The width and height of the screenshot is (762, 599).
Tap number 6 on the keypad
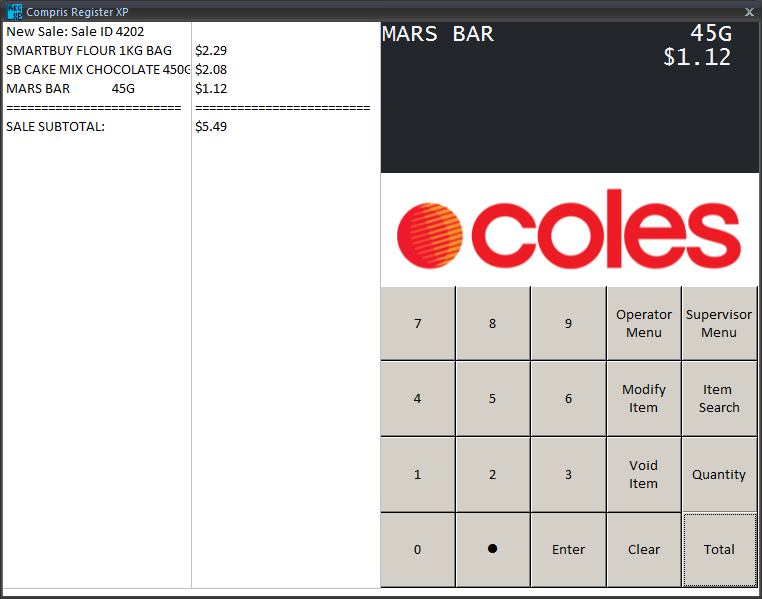pyautogui.click(x=568, y=399)
